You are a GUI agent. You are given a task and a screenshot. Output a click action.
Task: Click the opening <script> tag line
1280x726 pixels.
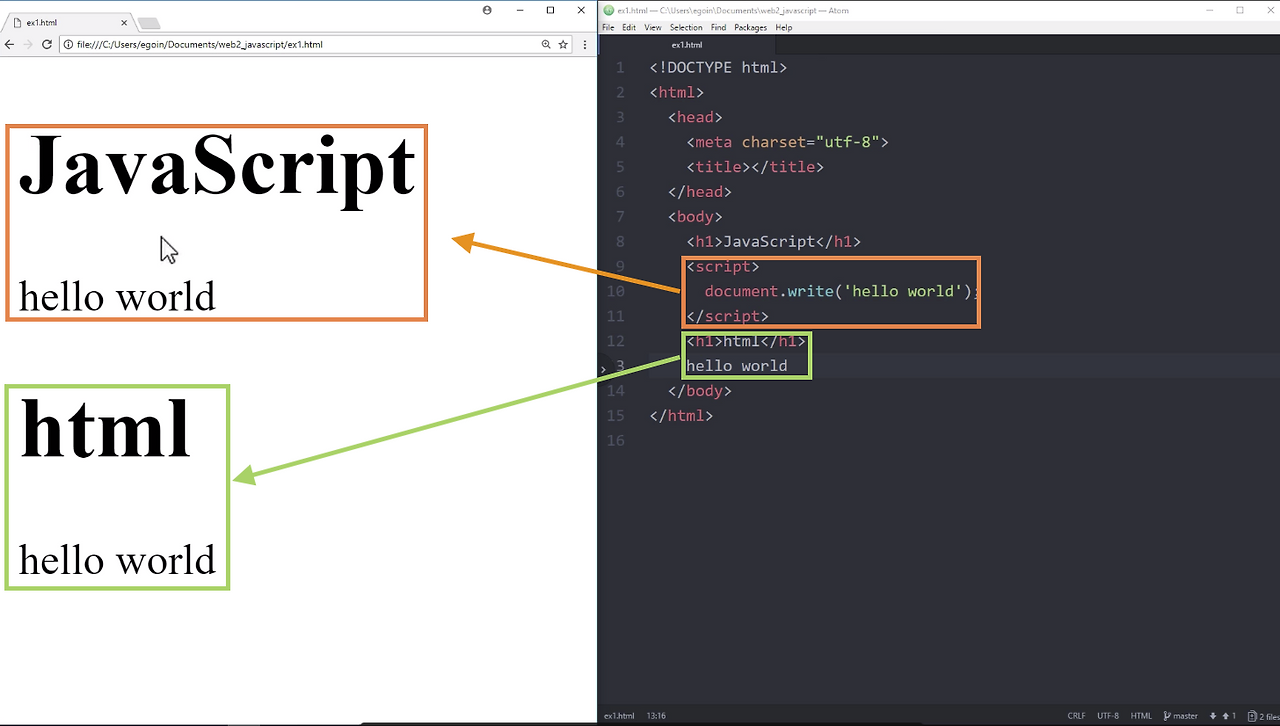pyautogui.click(x=722, y=267)
